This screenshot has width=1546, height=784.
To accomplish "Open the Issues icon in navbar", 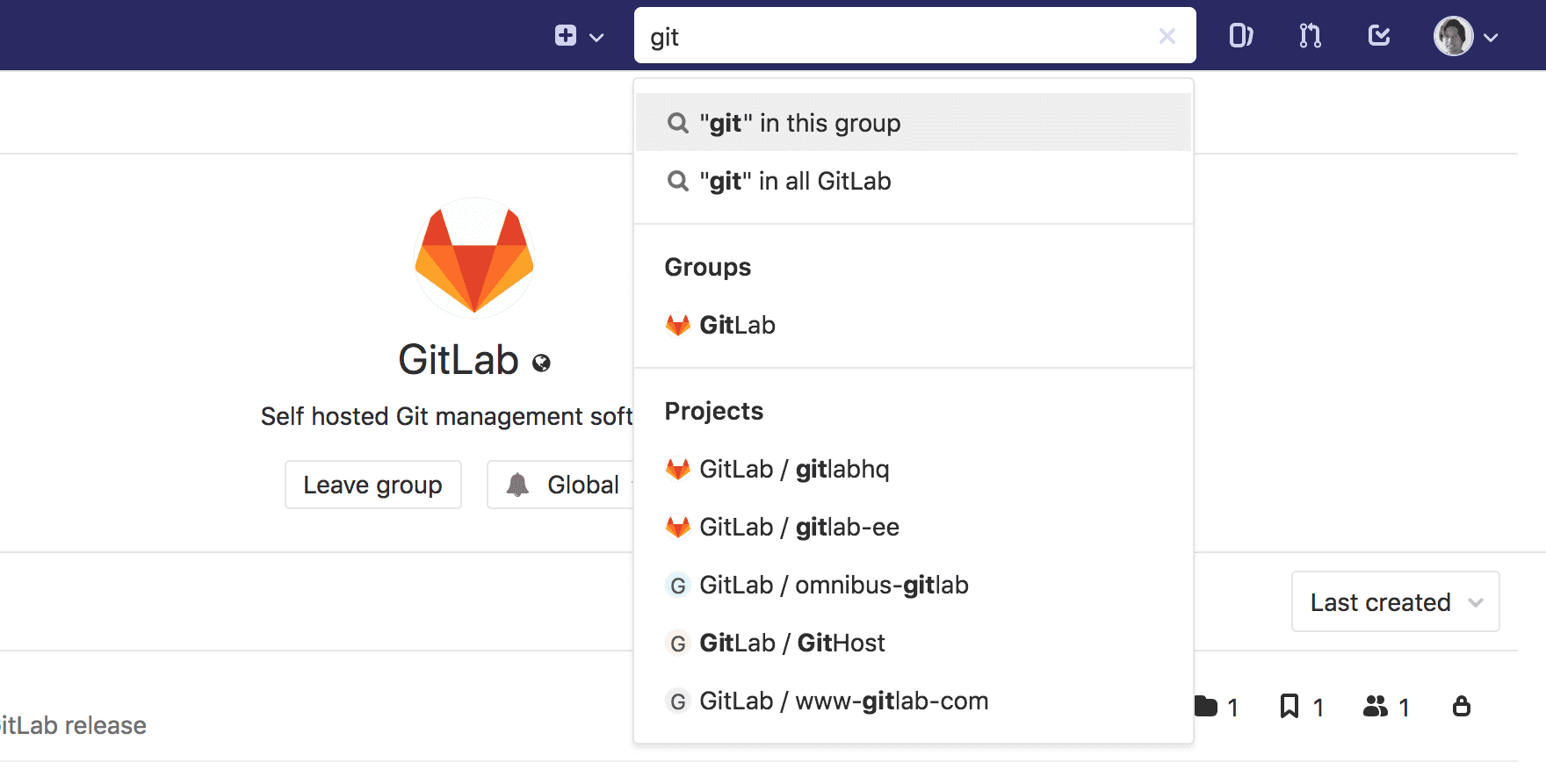I will (1240, 36).
